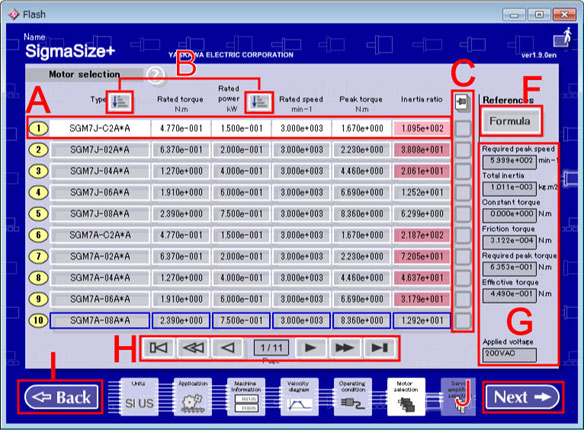
Task: Select motor type SGM7J-08A*A
Action: click(x=100, y=214)
